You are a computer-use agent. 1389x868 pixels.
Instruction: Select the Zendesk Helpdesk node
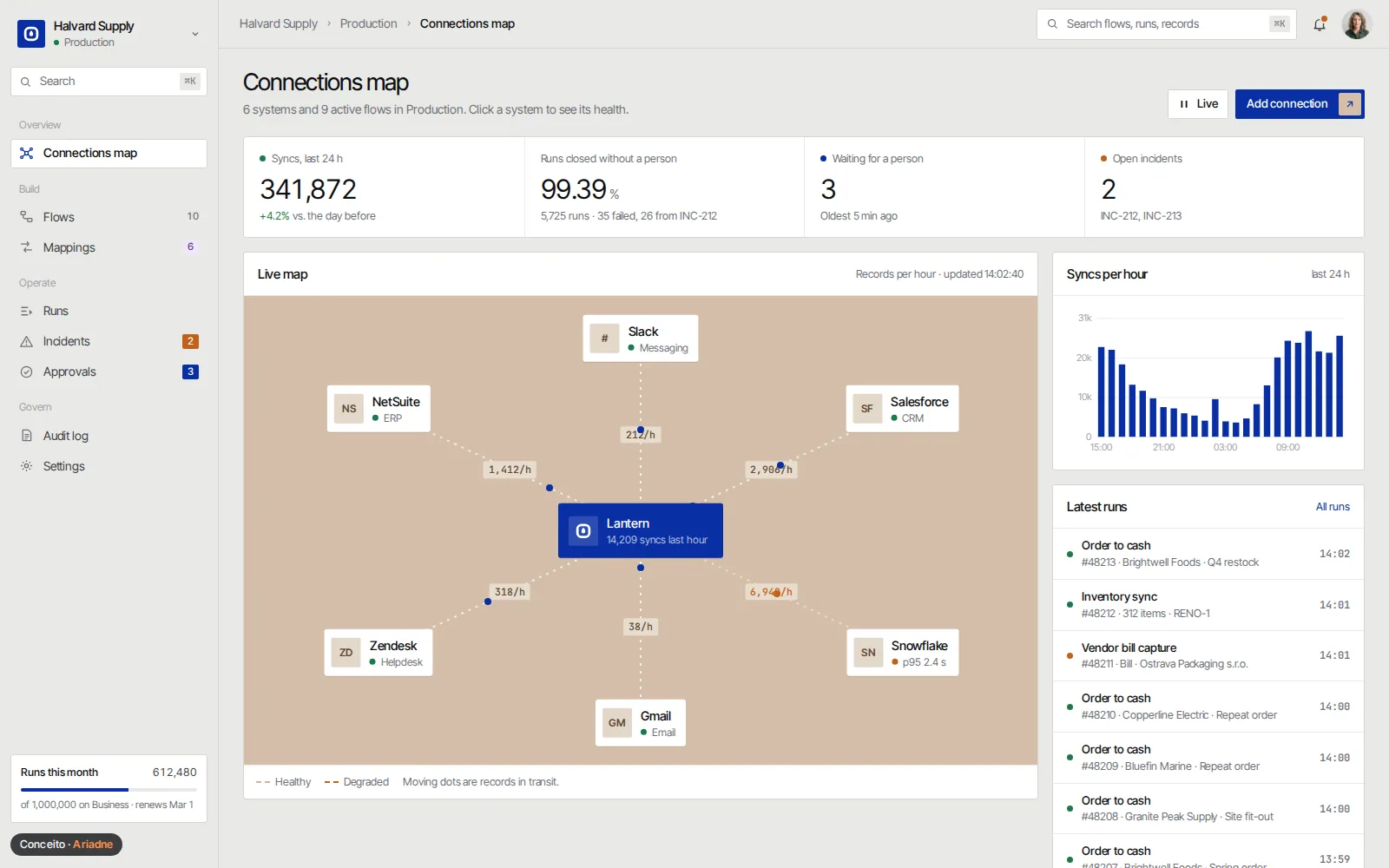click(379, 653)
